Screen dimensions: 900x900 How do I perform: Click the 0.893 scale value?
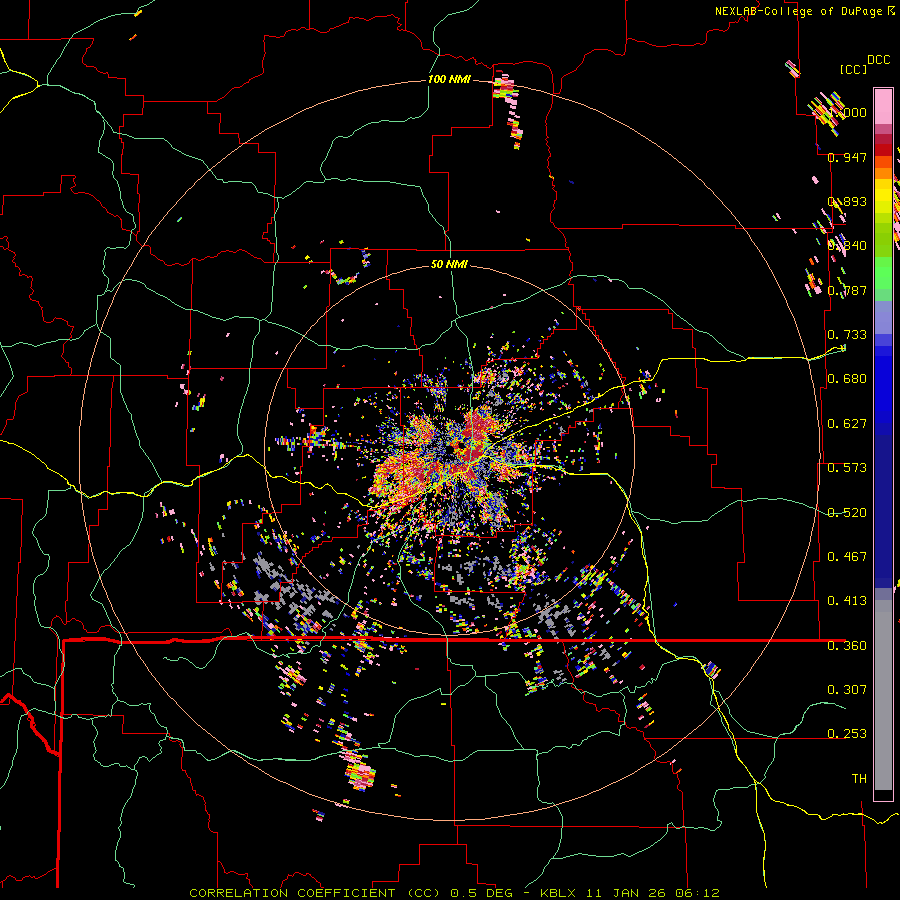847,201
